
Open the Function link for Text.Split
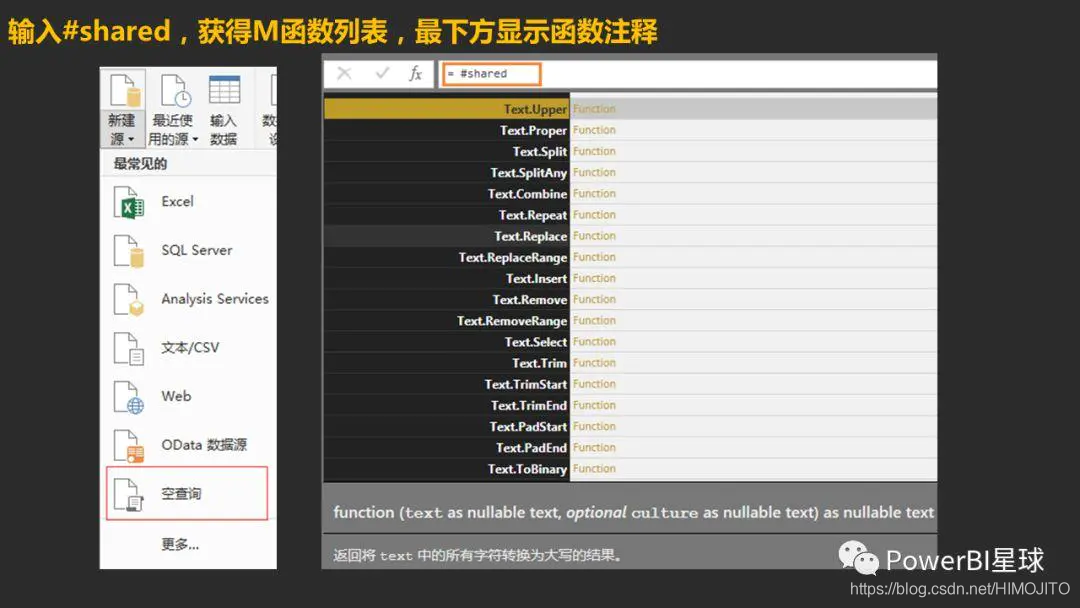click(x=594, y=151)
